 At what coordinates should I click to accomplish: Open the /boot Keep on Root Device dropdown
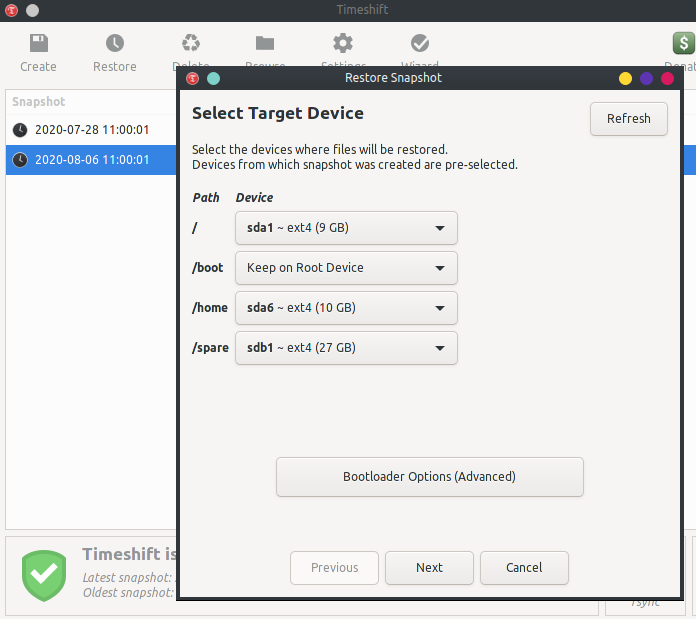pos(346,268)
